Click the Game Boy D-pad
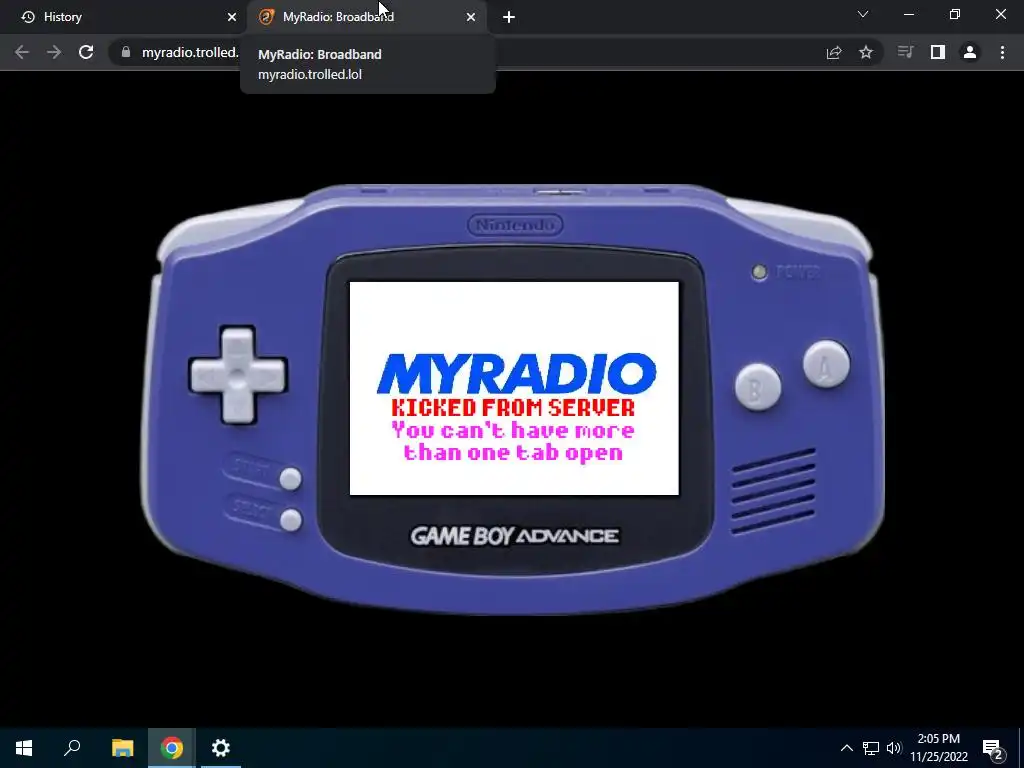The image size is (1024, 768). (x=238, y=376)
